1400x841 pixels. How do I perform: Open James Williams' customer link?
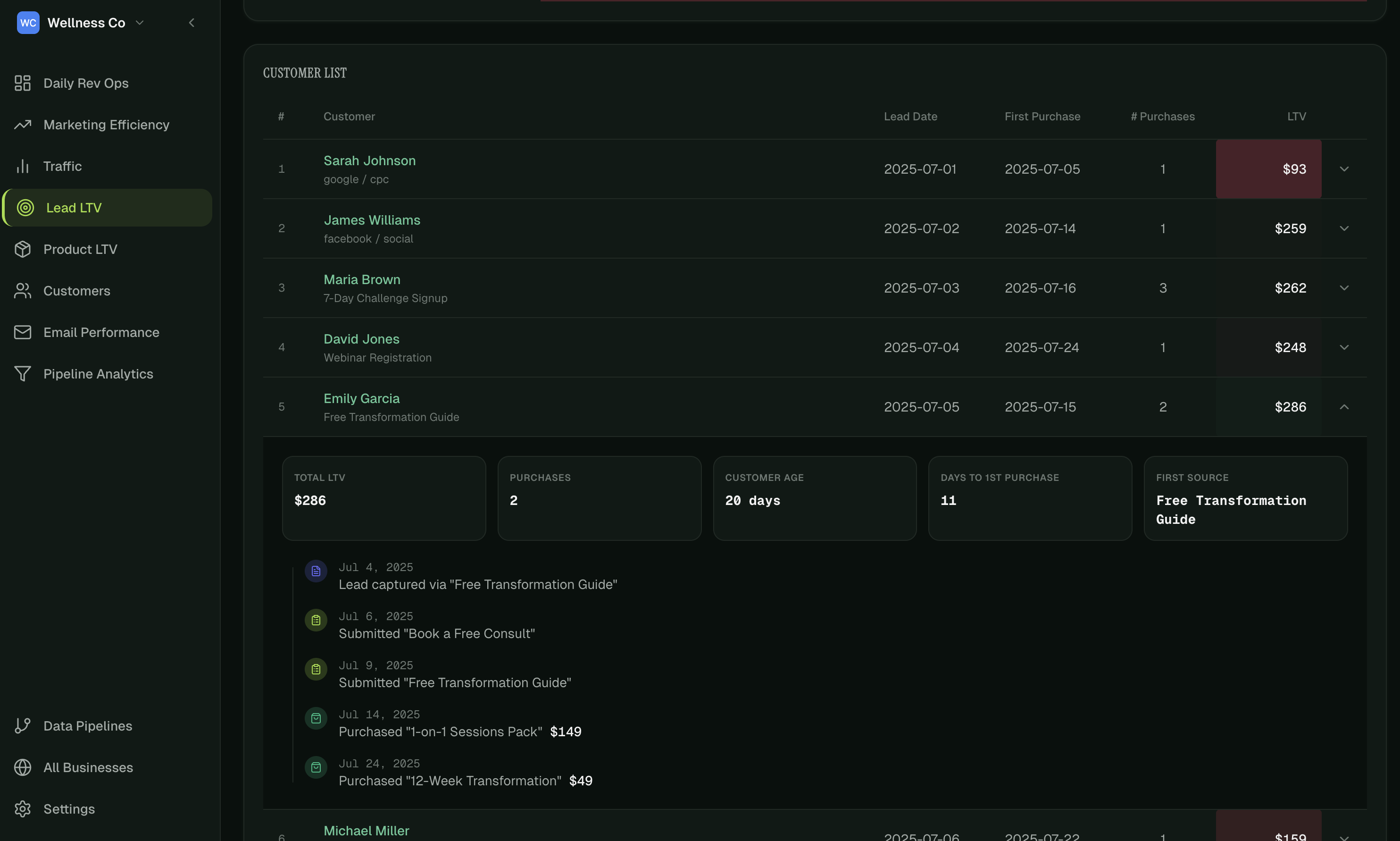click(x=372, y=220)
